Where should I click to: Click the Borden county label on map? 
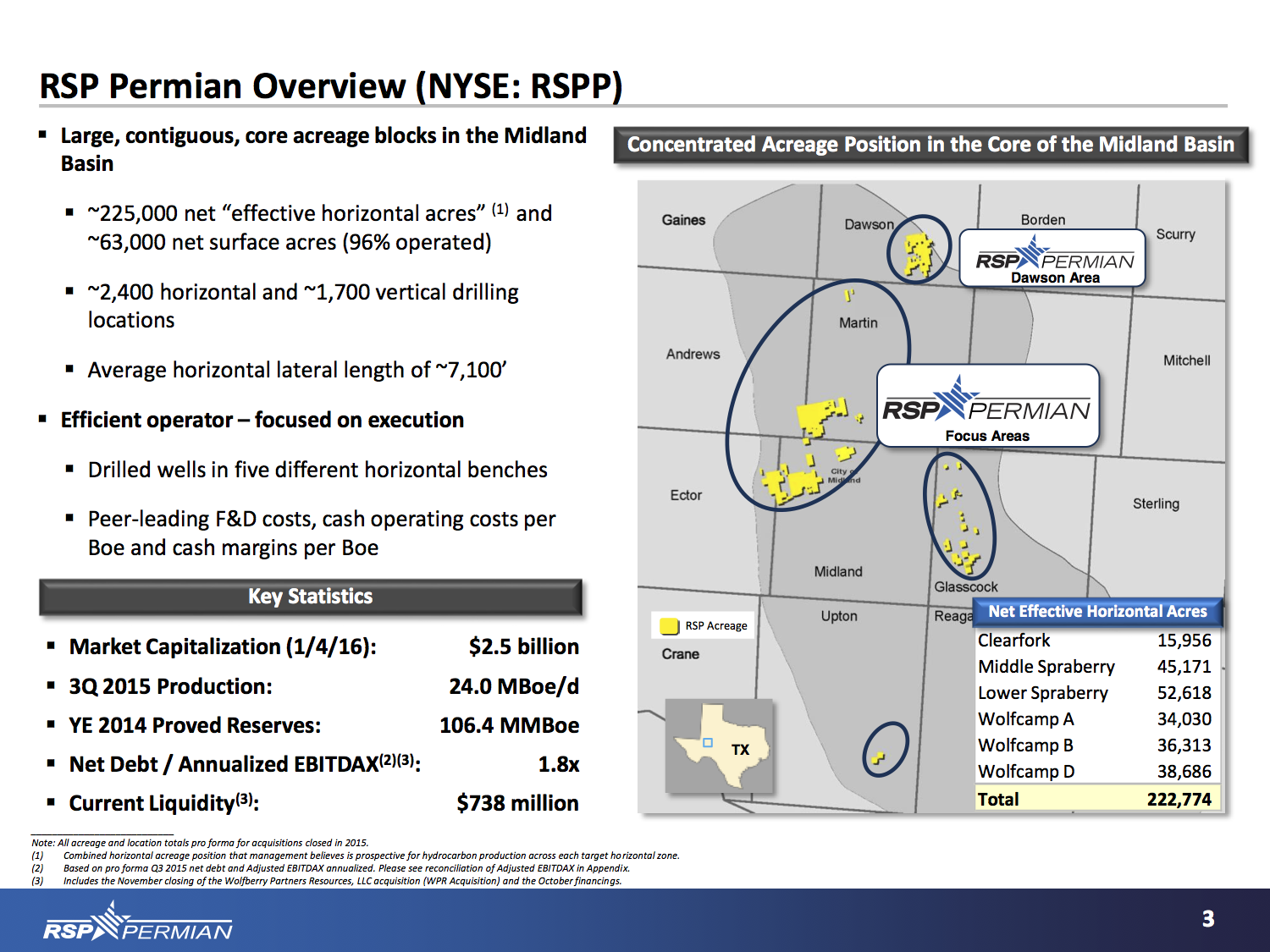(x=1043, y=220)
